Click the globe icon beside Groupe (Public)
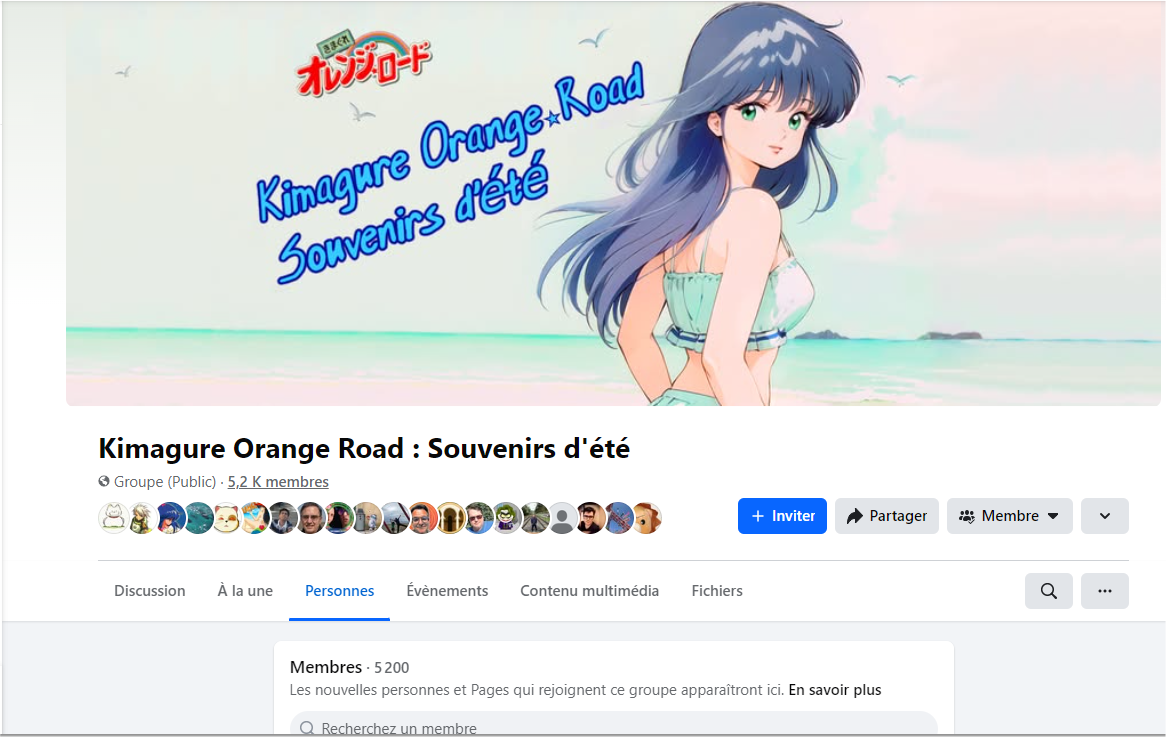The image size is (1166, 737). pos(104,482)
